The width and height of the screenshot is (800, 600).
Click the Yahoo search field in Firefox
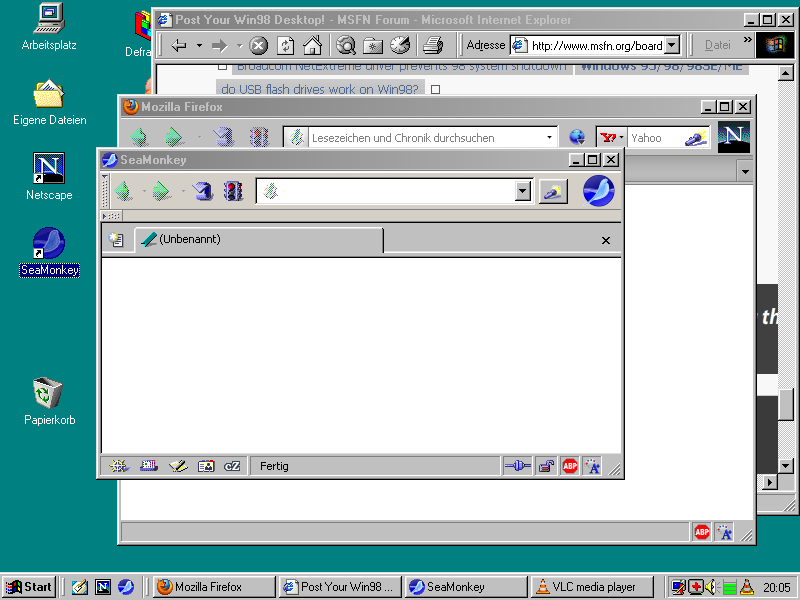click(x=655, y=137)
